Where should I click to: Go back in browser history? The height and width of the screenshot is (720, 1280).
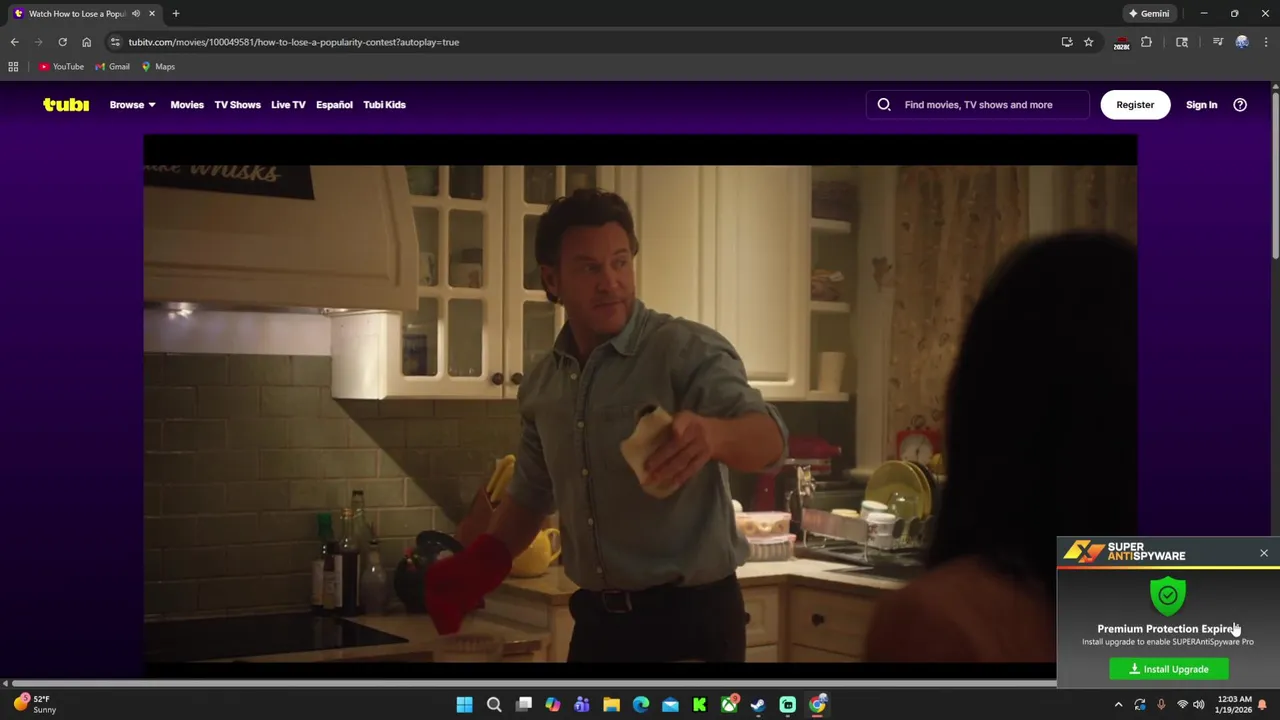(x=14, y=42)
